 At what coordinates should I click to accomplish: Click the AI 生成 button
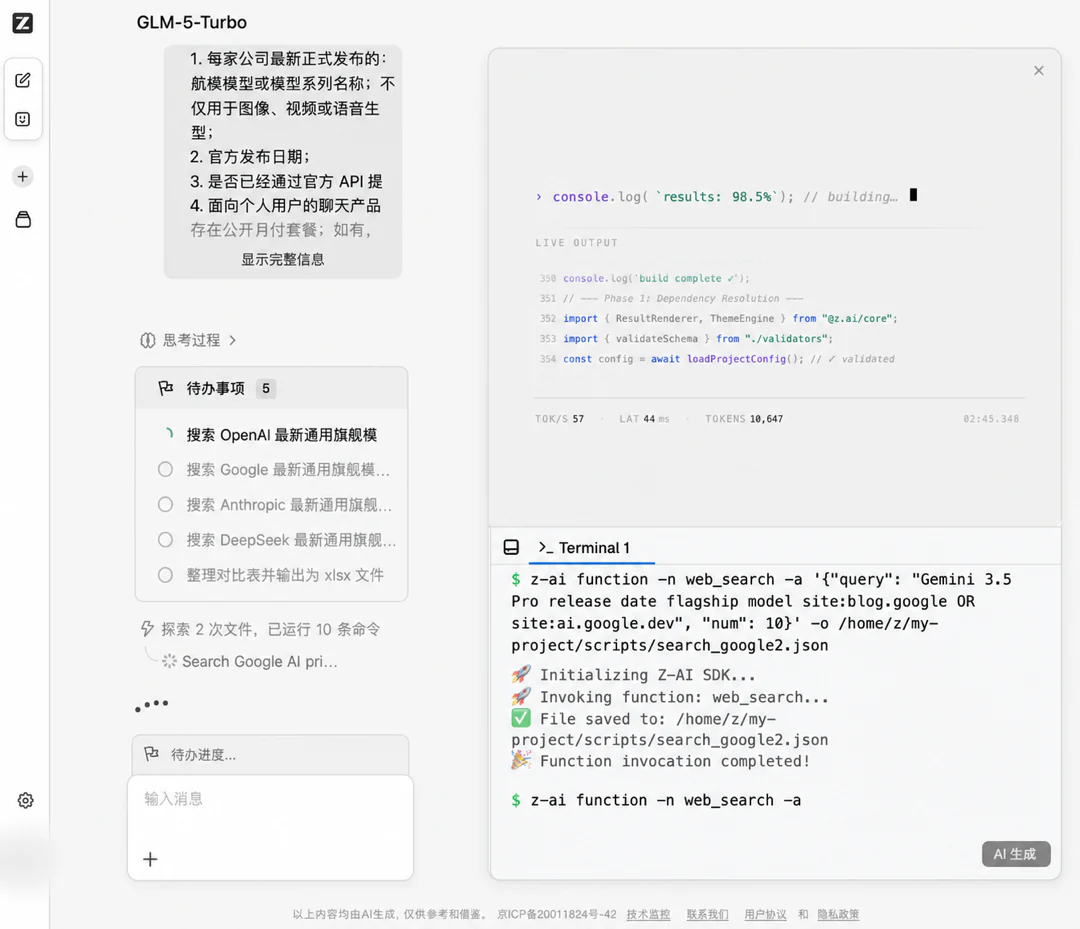click(1016, 854)
